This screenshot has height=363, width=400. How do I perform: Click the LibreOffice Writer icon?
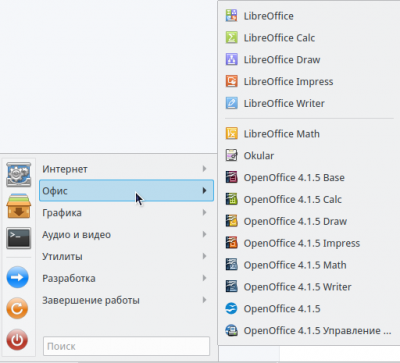pyautogui.click(x=231, y=103)
